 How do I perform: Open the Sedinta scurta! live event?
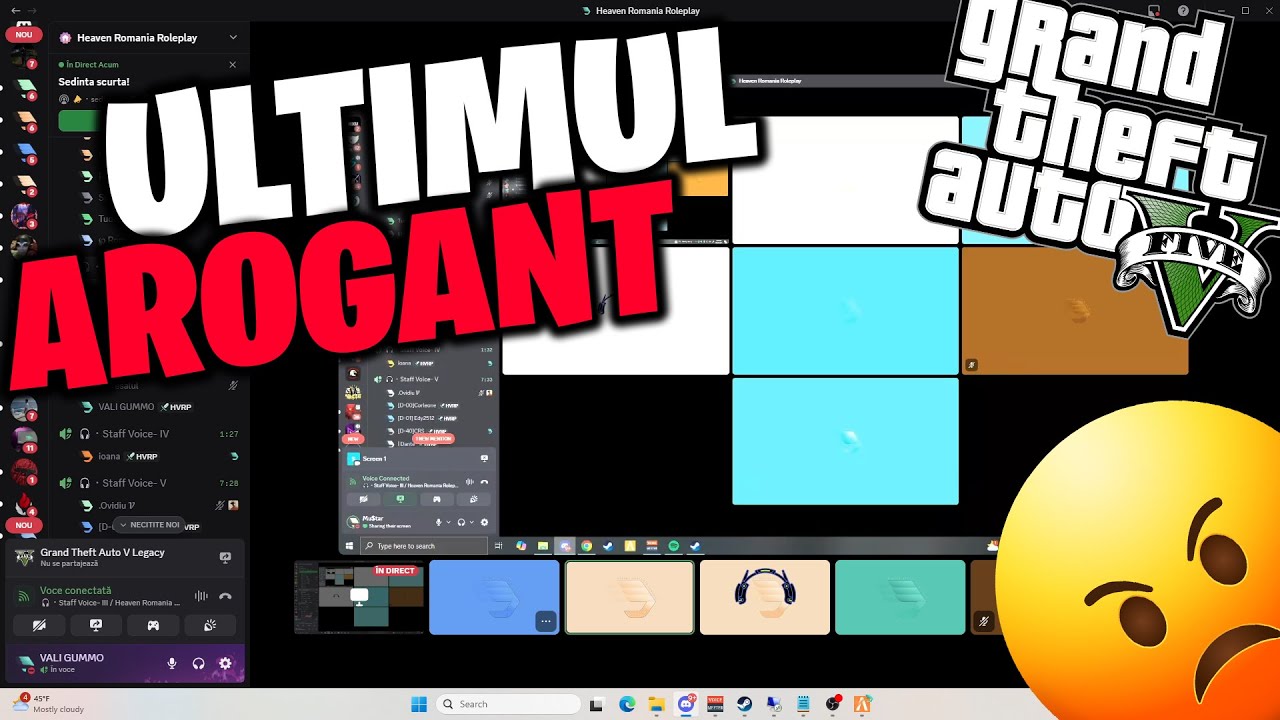point(94,82)
